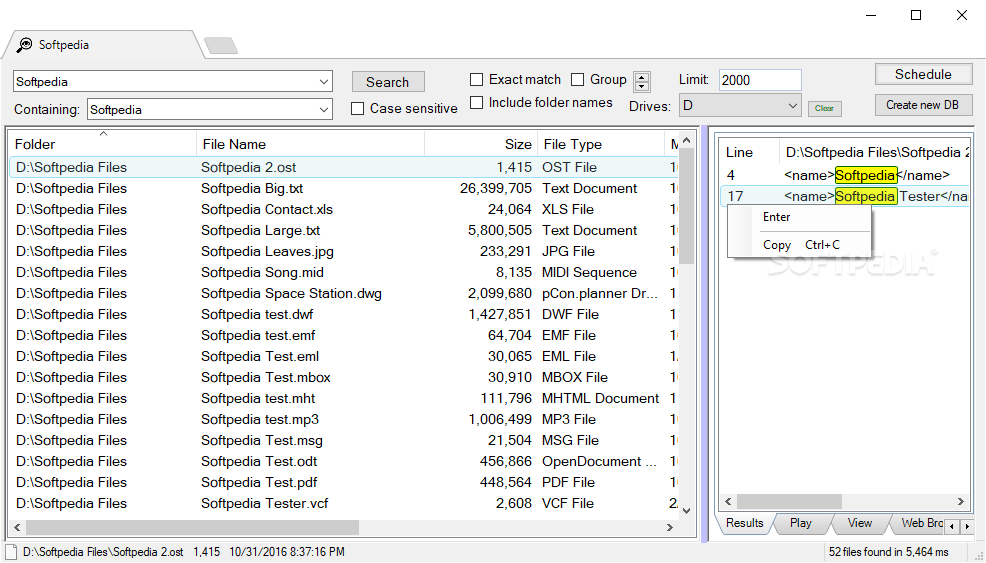This screenshot has height=563, width=986.
Task: Toggle the Group checkbox
Action: (x=577, y=80)
